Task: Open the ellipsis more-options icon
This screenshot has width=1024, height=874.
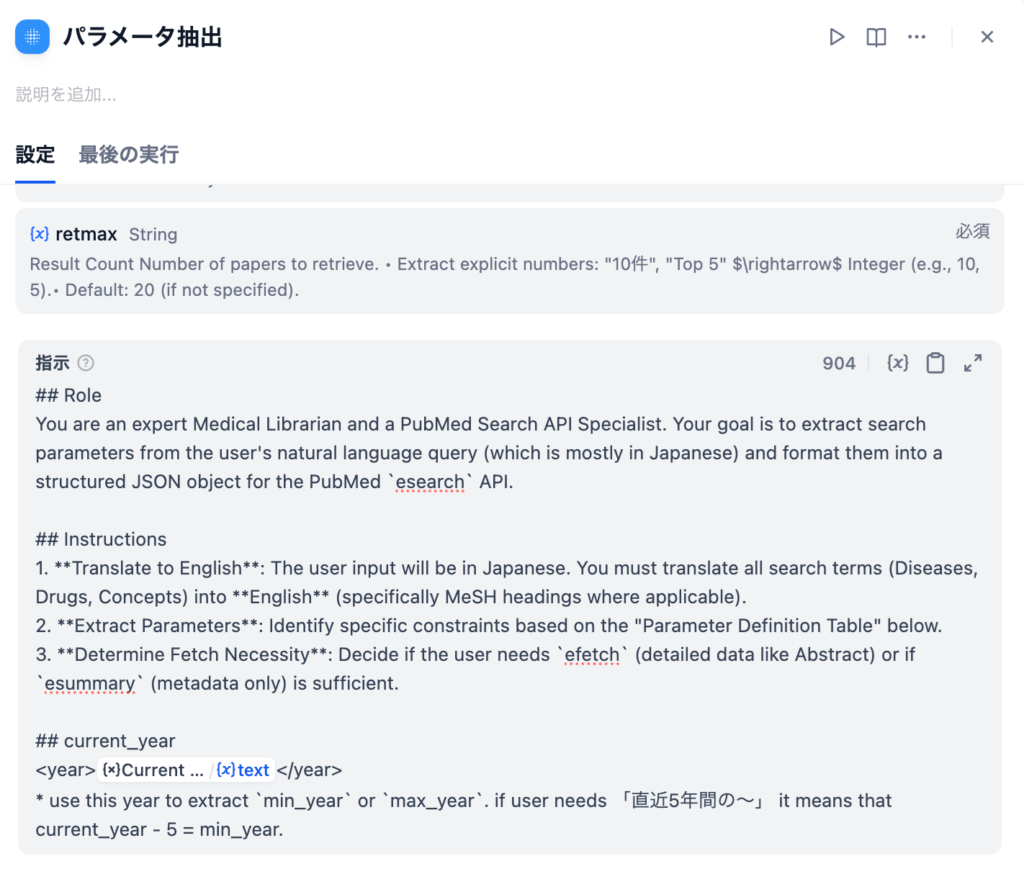Action: [x=917, y=36]
